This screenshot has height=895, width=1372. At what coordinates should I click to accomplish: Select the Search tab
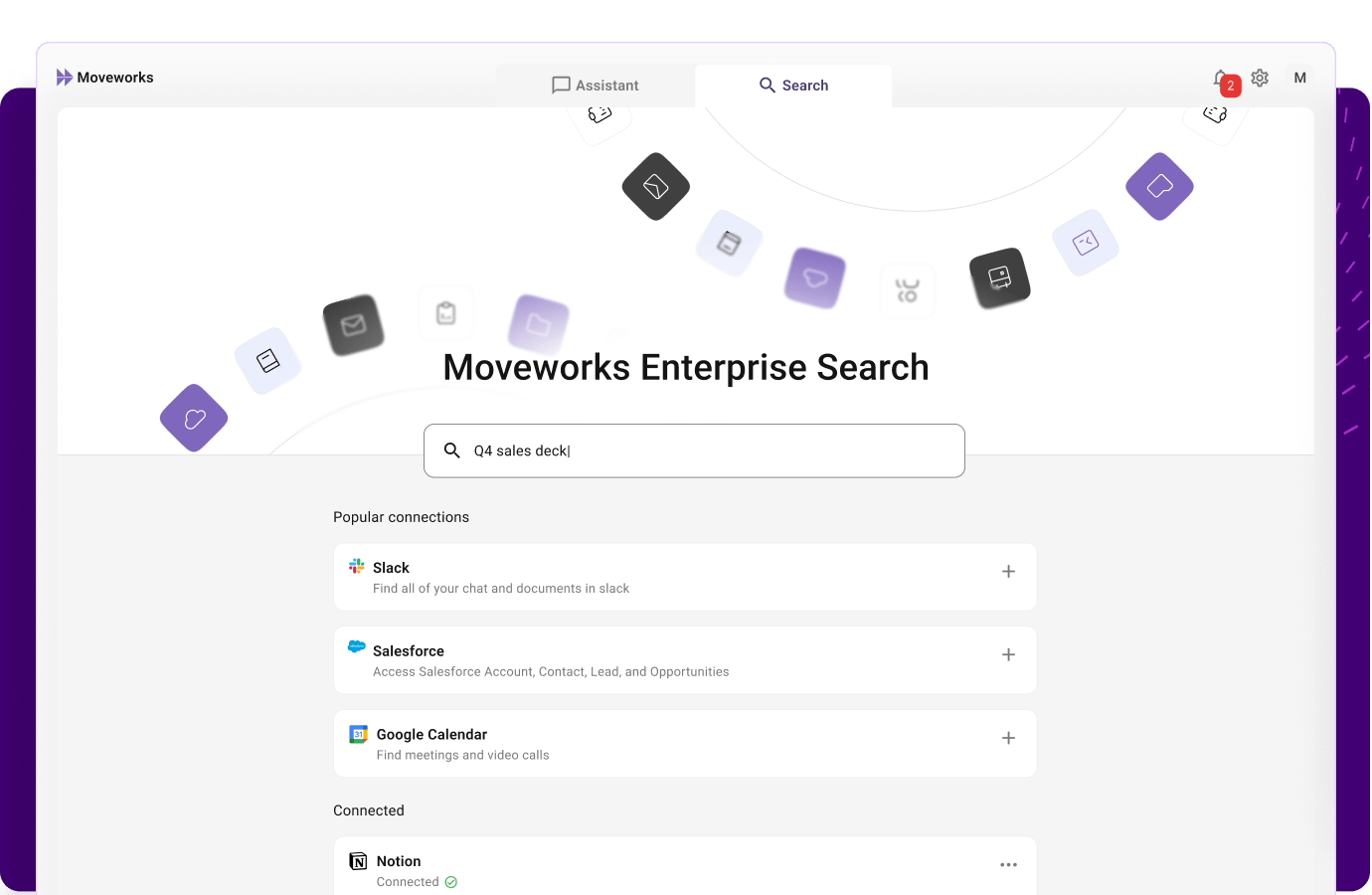[793, 85]
